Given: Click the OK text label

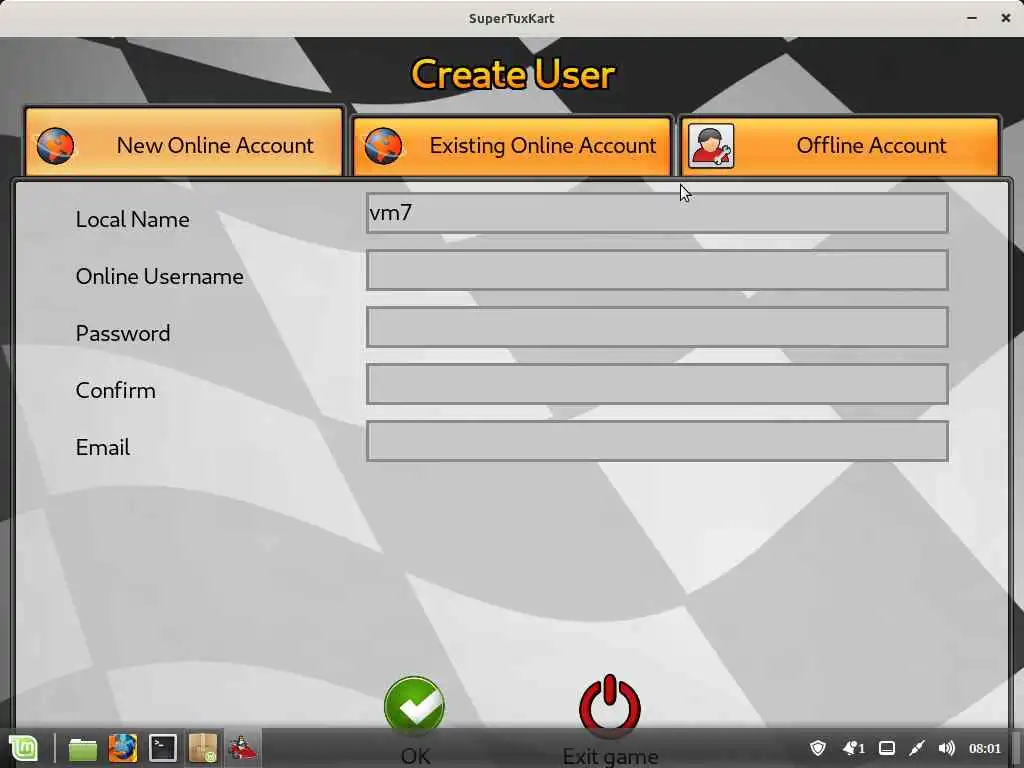Looking at the screenshot, I should [x=415, y=756].
